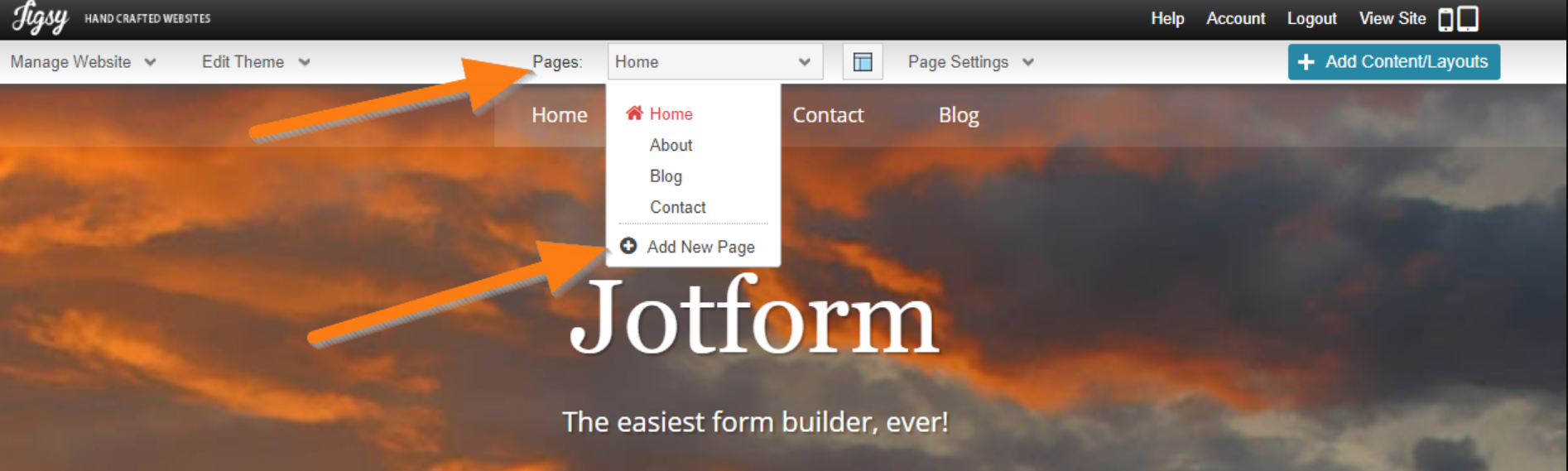Click the Jigsy logo
1568x471 pixels.
[x=40, y=17]
